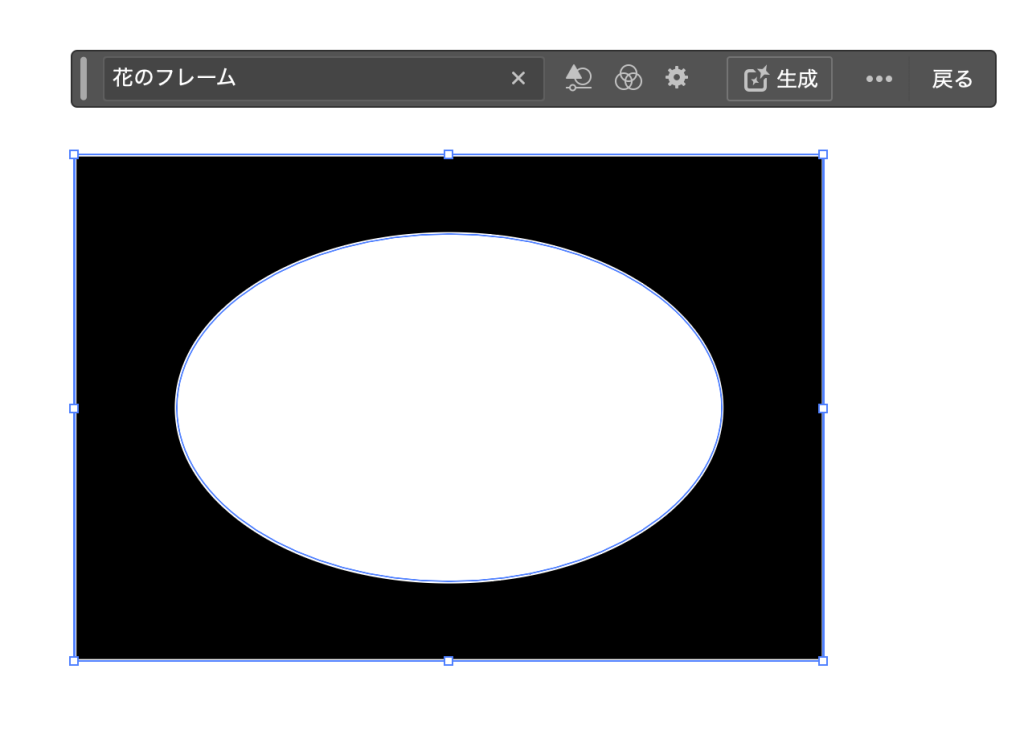1024x743 pixels.
Task: Select the white ellipse shape
Action: 448,408
